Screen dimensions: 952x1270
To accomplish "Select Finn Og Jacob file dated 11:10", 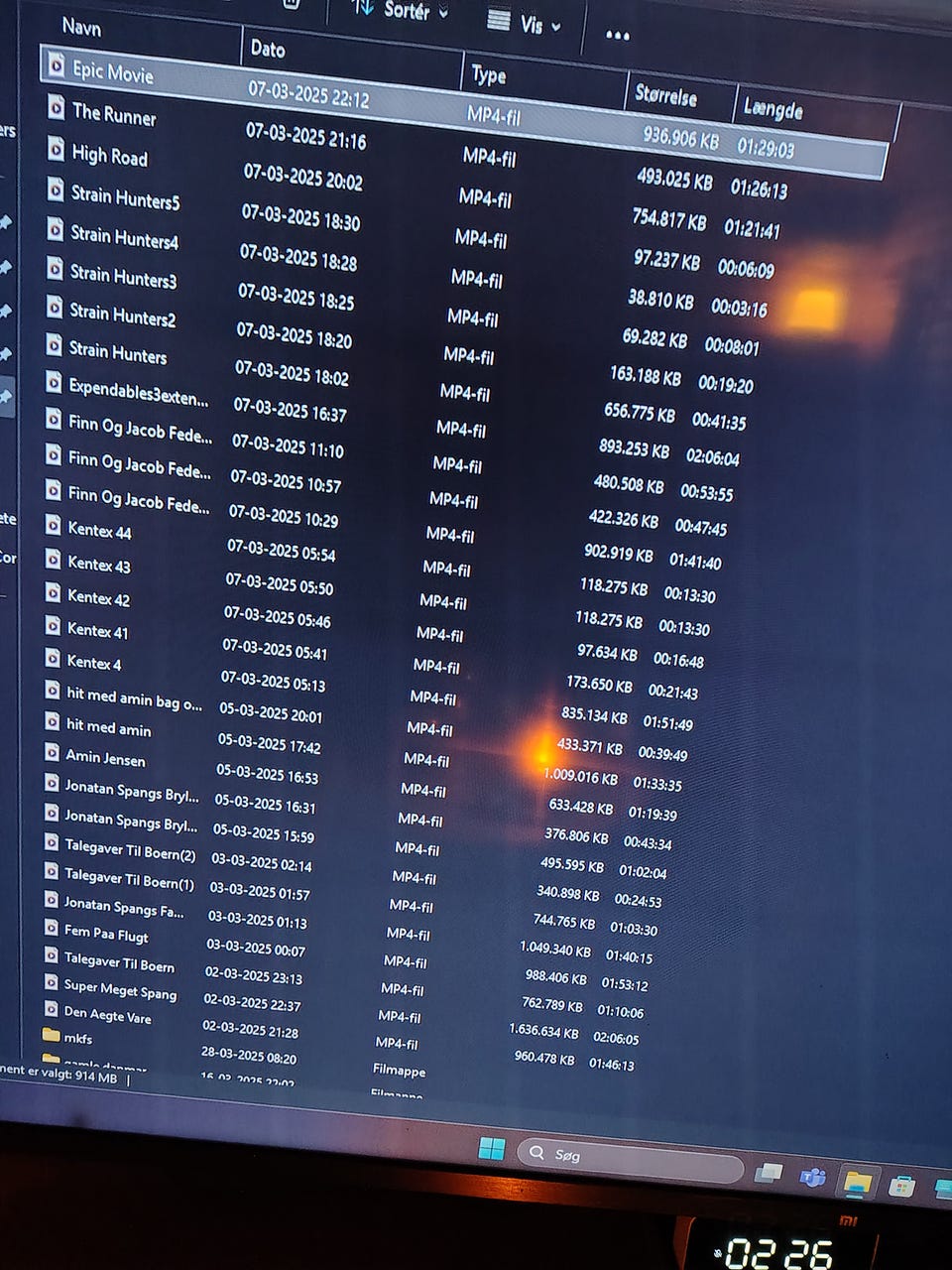I will 139,431.
